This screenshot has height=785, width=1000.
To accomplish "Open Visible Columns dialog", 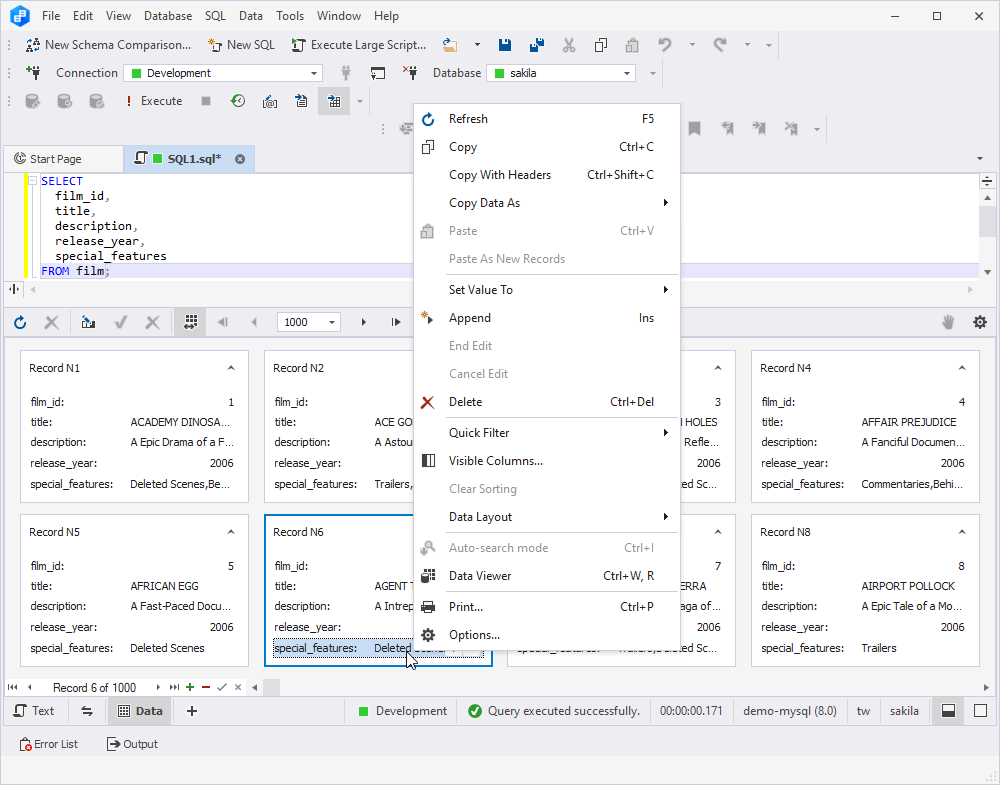I will pyautogui.click(x=547, y=460).
